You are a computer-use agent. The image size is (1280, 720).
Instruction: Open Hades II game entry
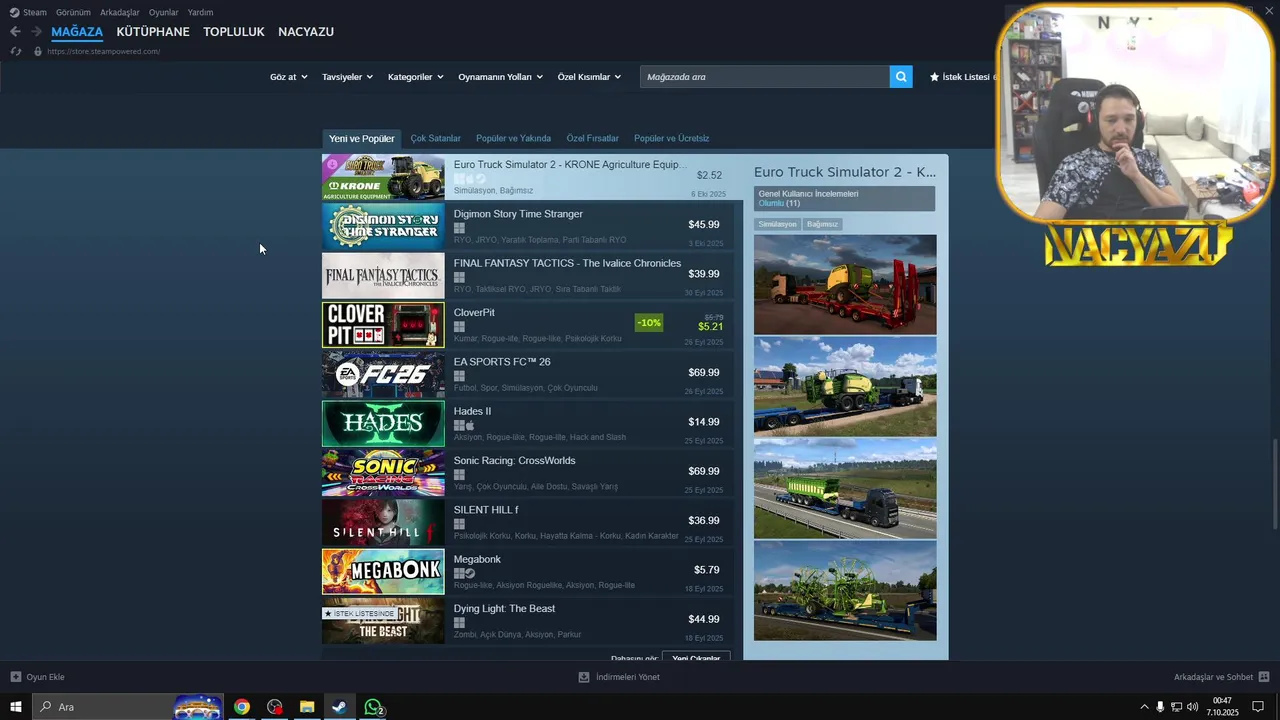(528, 423)
